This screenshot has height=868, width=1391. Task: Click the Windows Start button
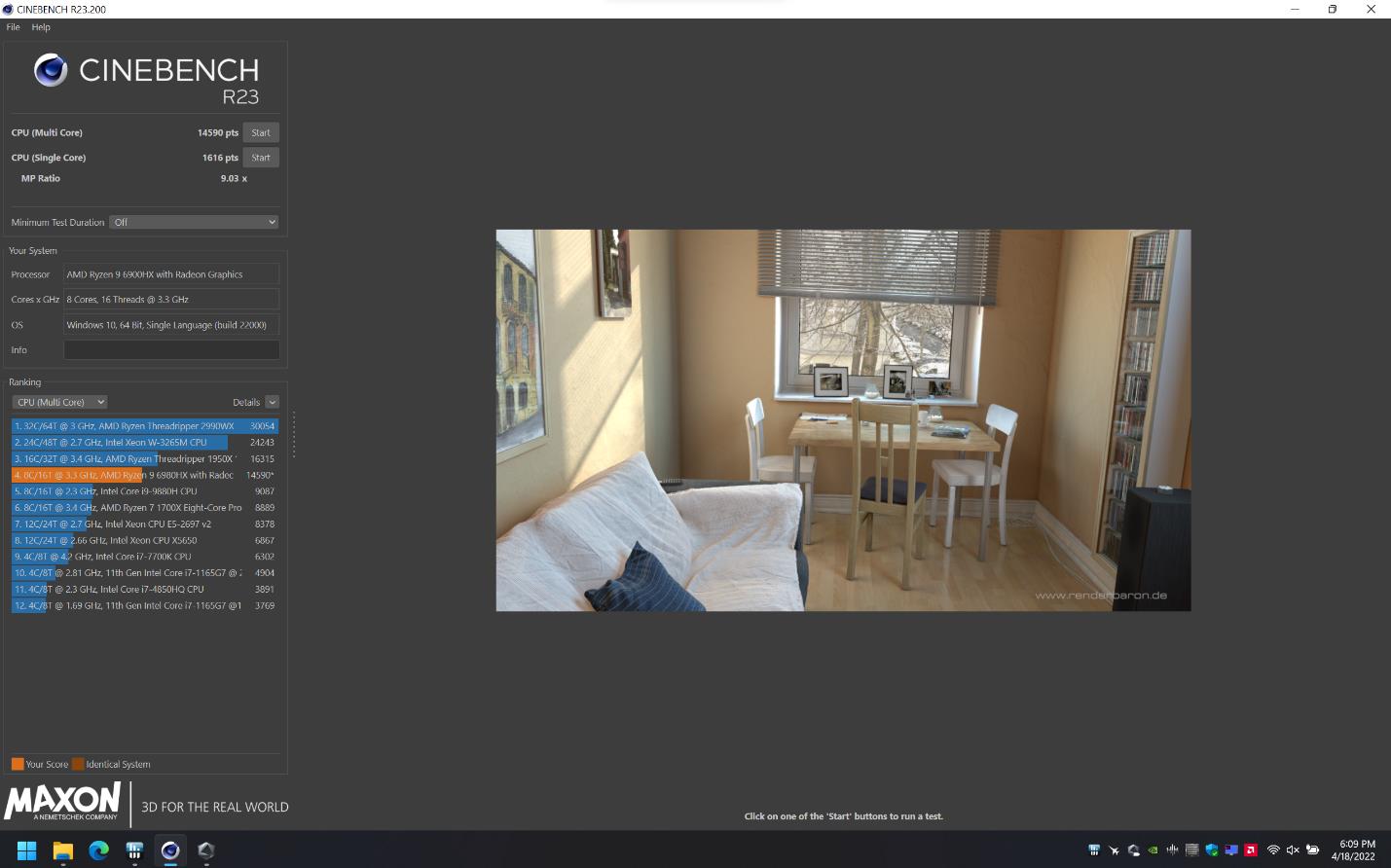[27, 850]
